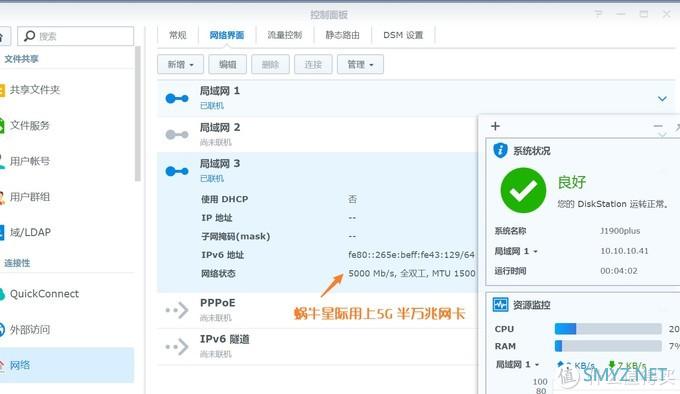Viewport: 680px width, 394px height.
Task: Click the 5000 Mb/s network status value
Action: (412, 274)
